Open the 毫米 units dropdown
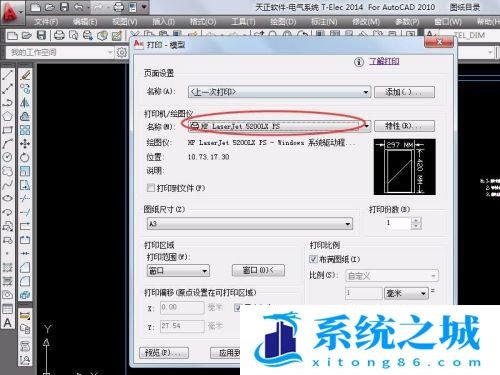This screenshot has width=500, height=375. click(406, 293)
